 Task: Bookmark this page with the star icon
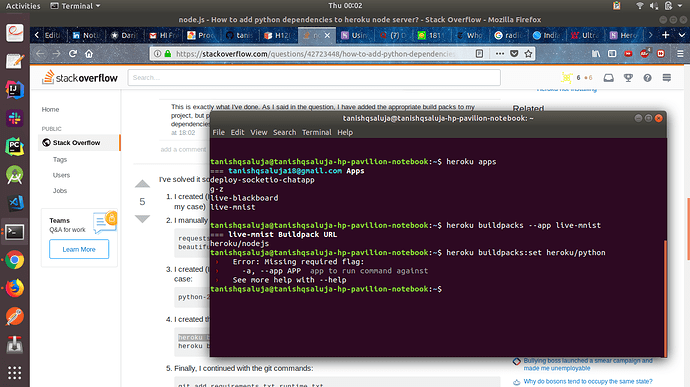coord(529,54)
